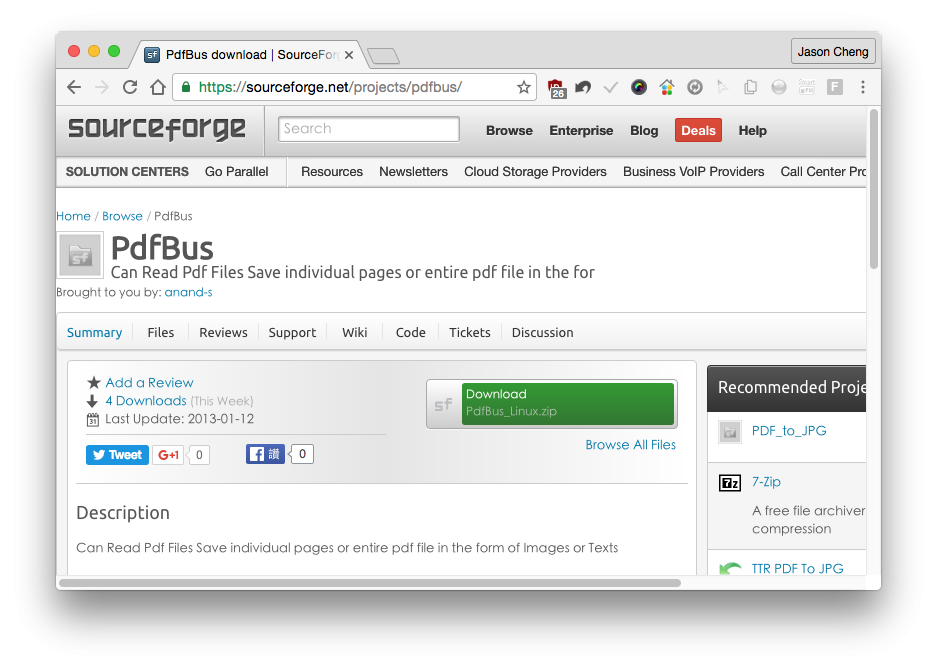Open a new browser tab
The width and height of the screenshot is (937, 670).
[384, 56]
